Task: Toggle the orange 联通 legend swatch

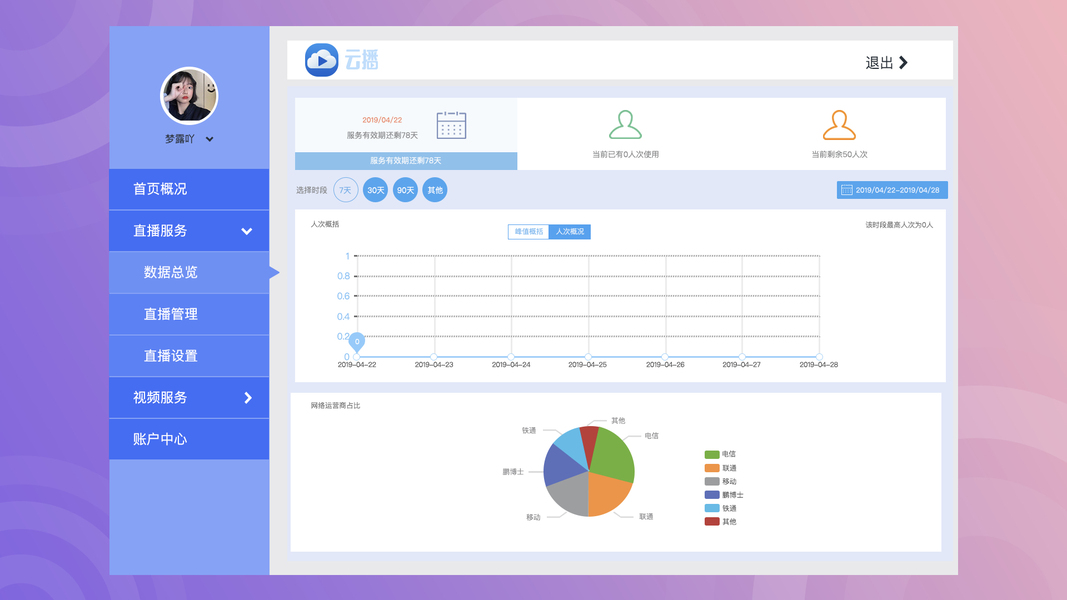Action: coord(712,468)
